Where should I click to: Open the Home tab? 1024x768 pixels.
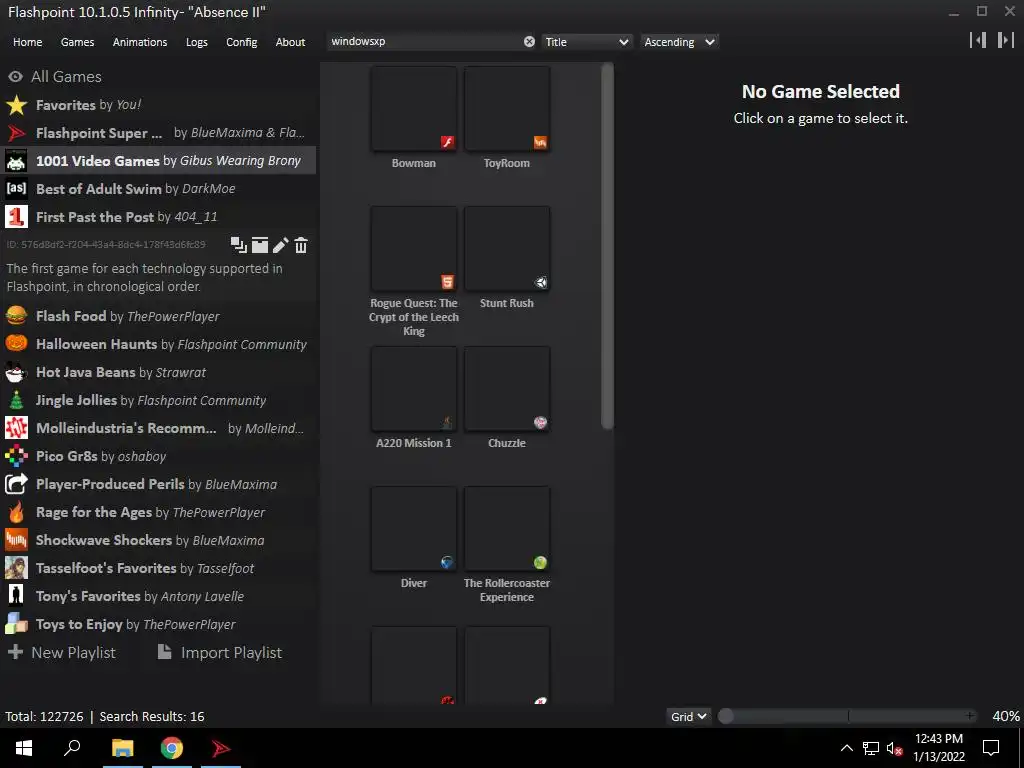click(27, 42)
